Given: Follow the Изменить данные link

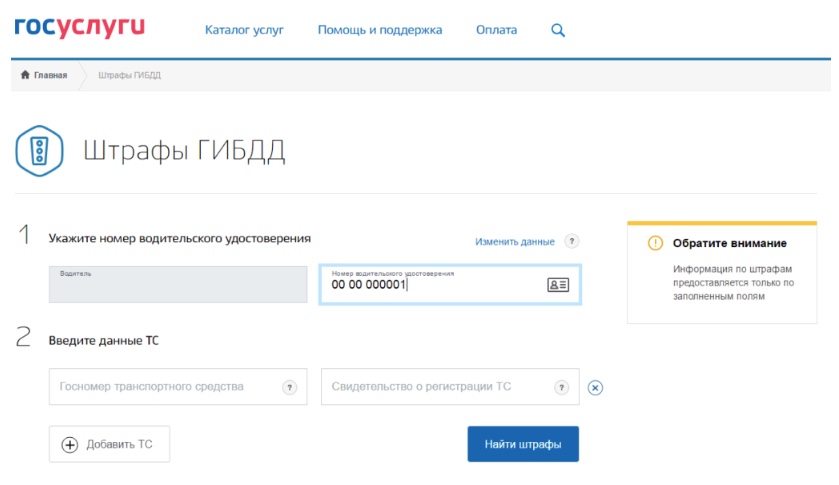Looking at the screenshot, I should [x=514, y=242].
